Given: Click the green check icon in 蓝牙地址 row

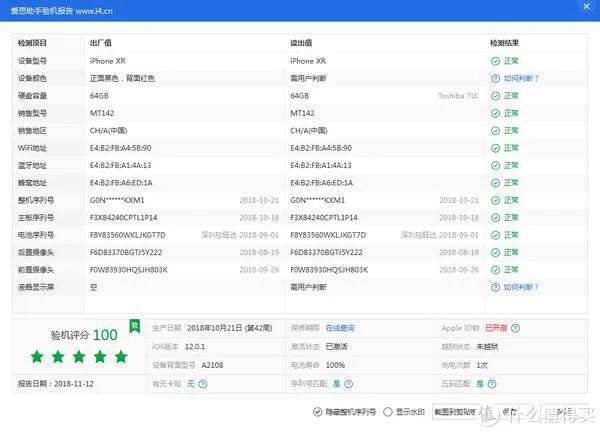Looking at the screenshot, I should (x=495, y=165).
